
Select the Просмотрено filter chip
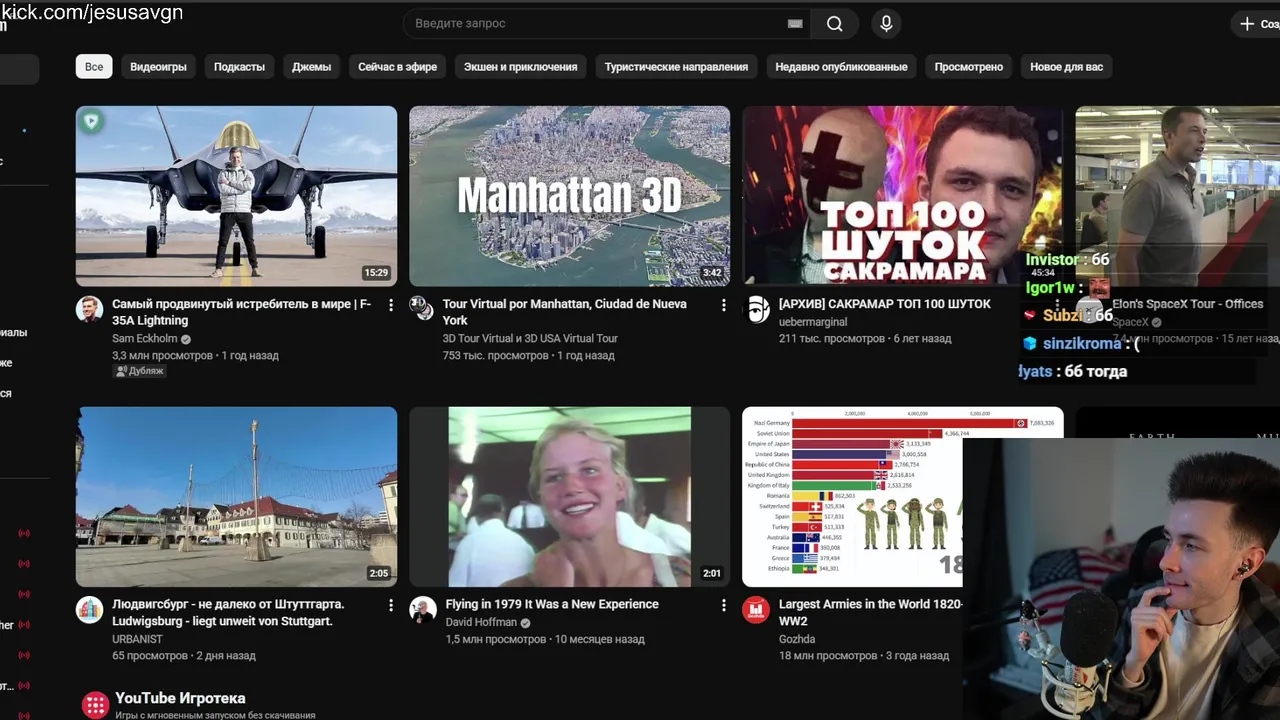968,67
